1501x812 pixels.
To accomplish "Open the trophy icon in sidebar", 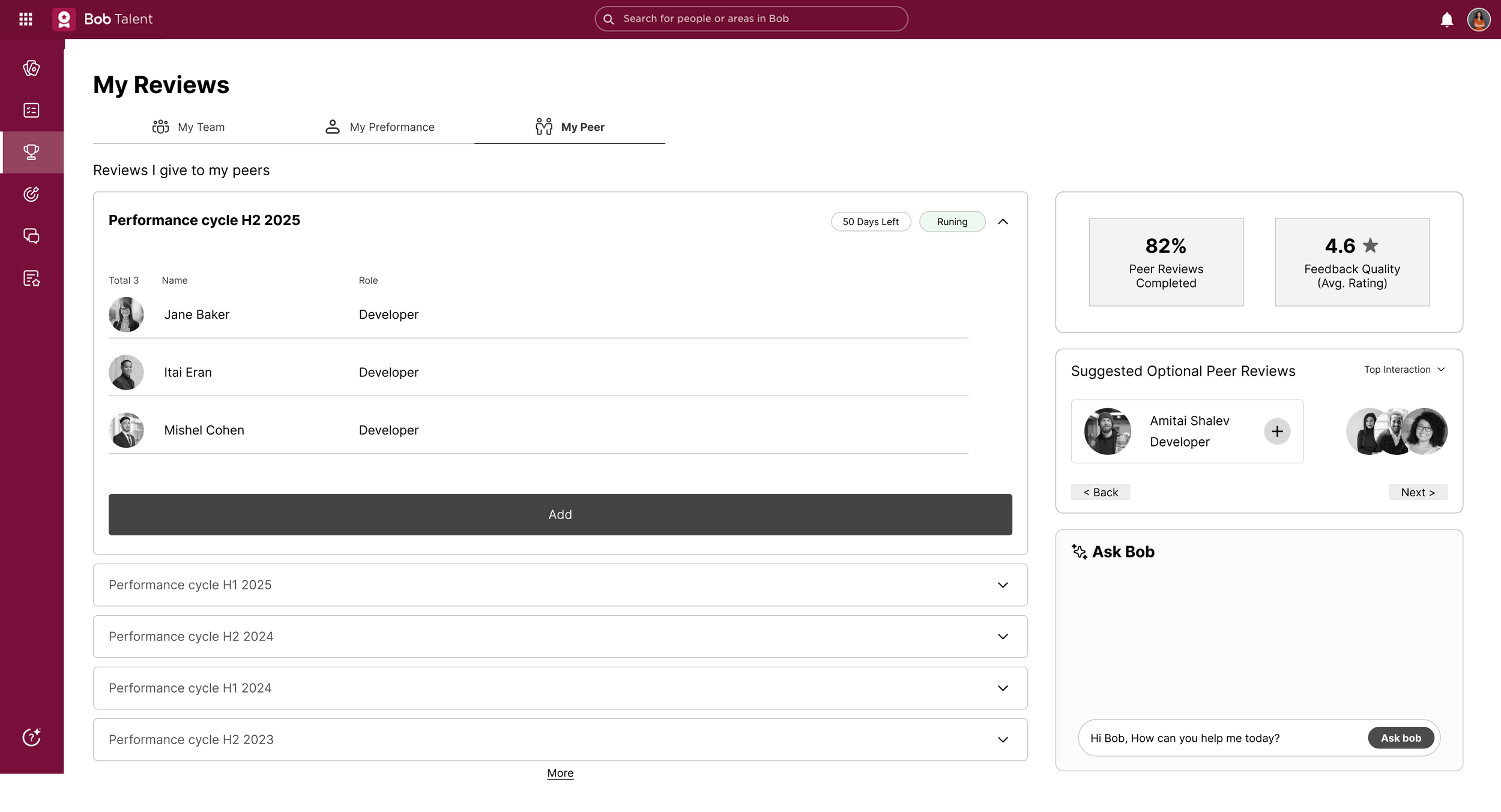I will [x=31, y=152].
